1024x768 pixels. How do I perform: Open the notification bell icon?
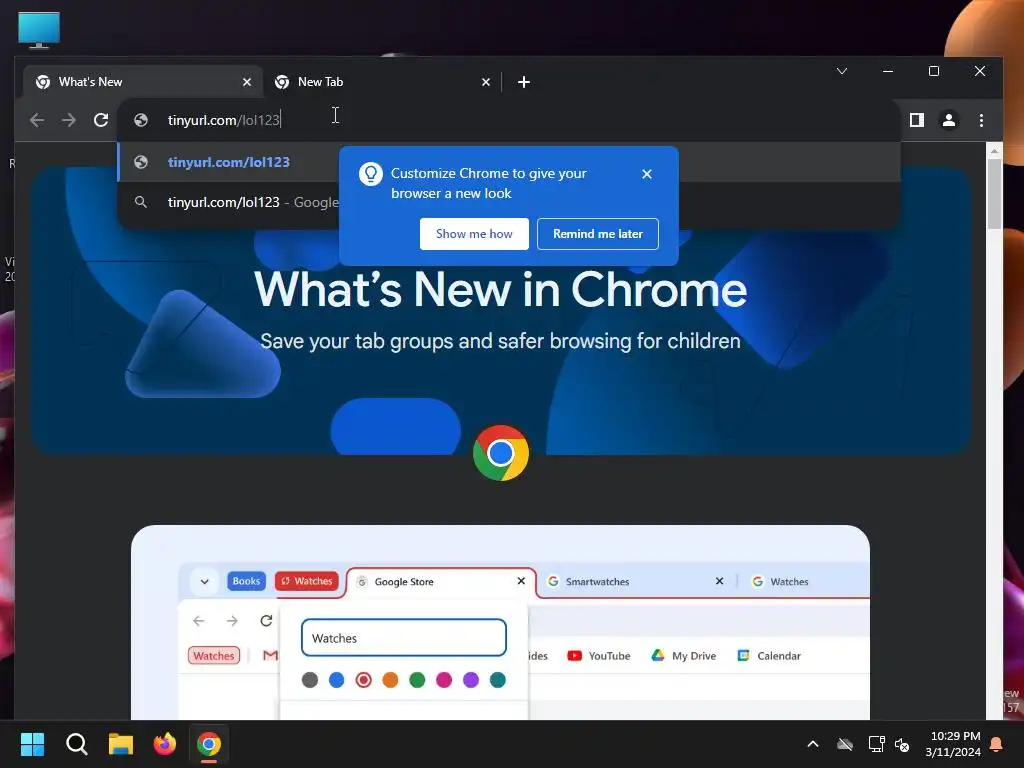pos(997,744)
